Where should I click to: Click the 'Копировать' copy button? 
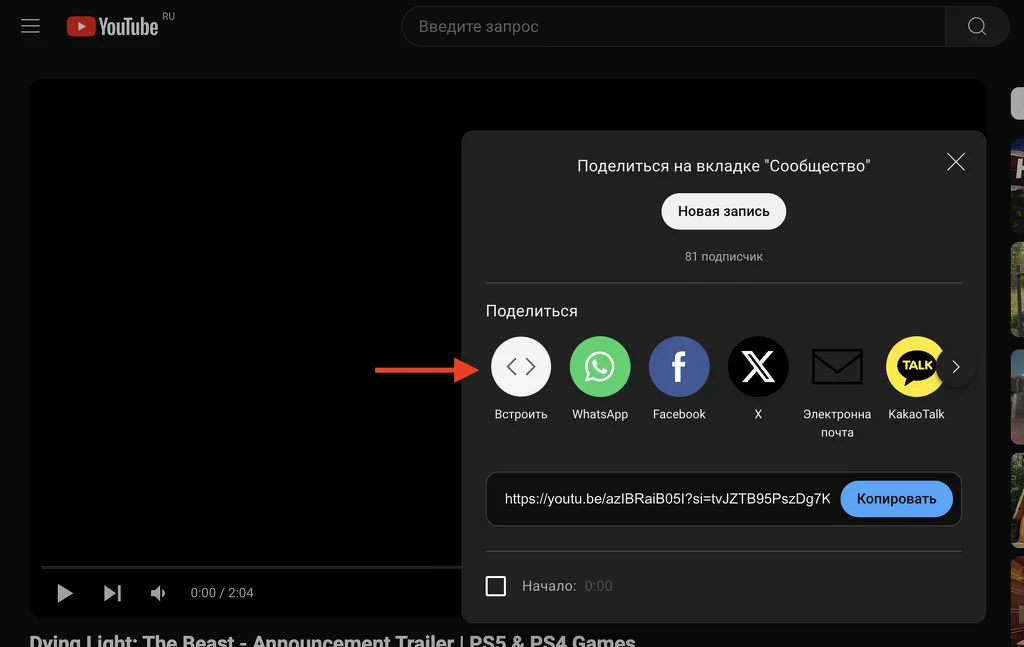click(x=896, y=499)
